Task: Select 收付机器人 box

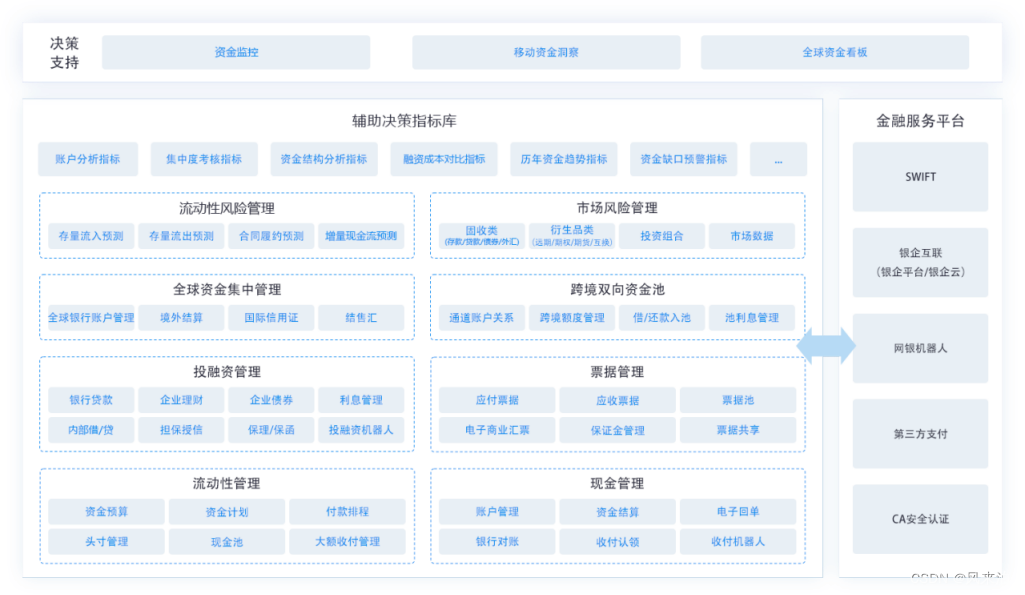Action: click(x=738, y=542)
